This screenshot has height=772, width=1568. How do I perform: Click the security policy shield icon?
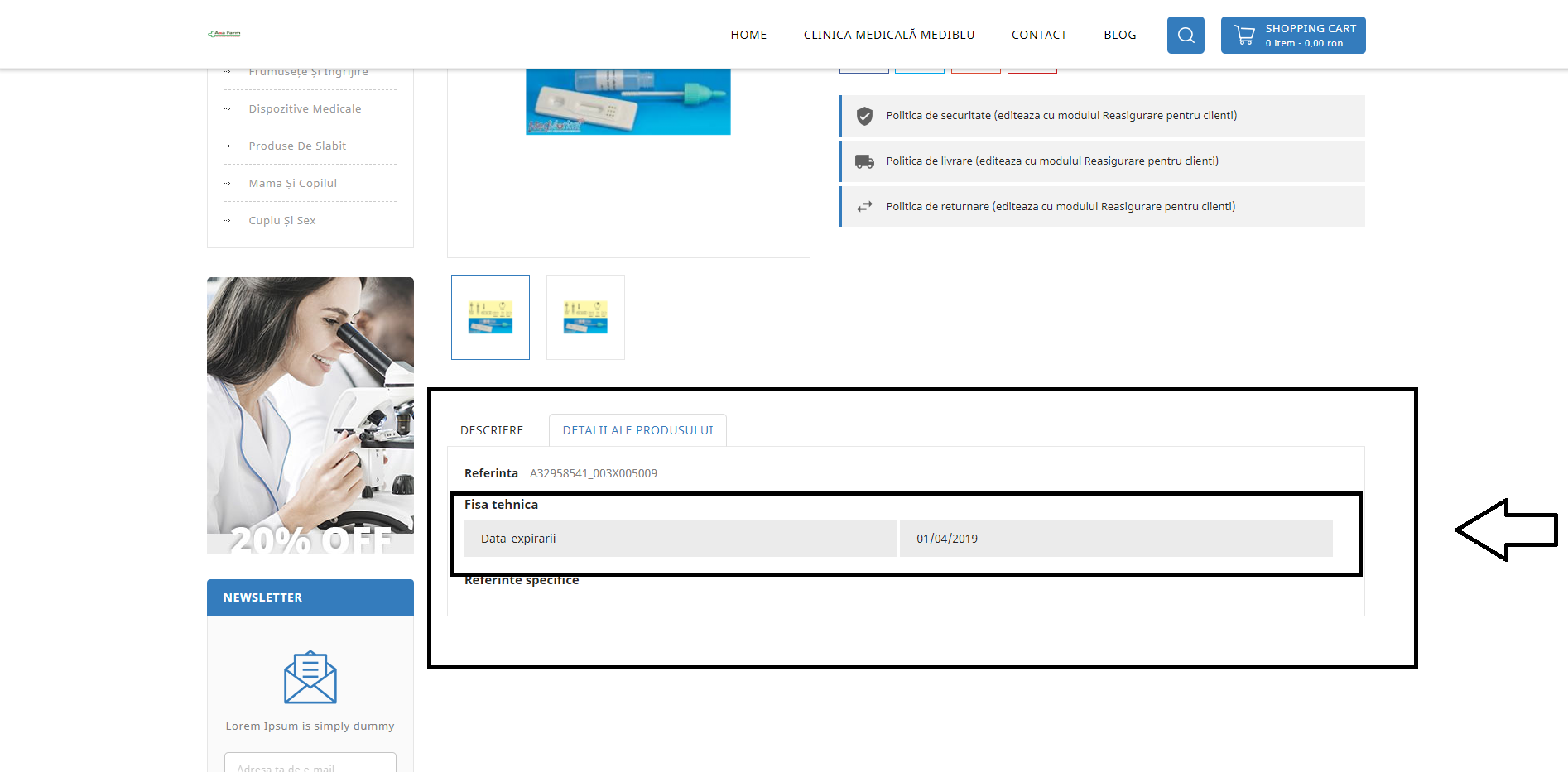(x=864, y=116)
